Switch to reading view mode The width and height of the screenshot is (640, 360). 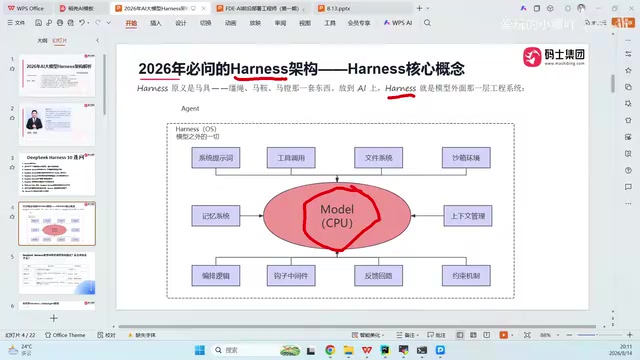point(487,335)
